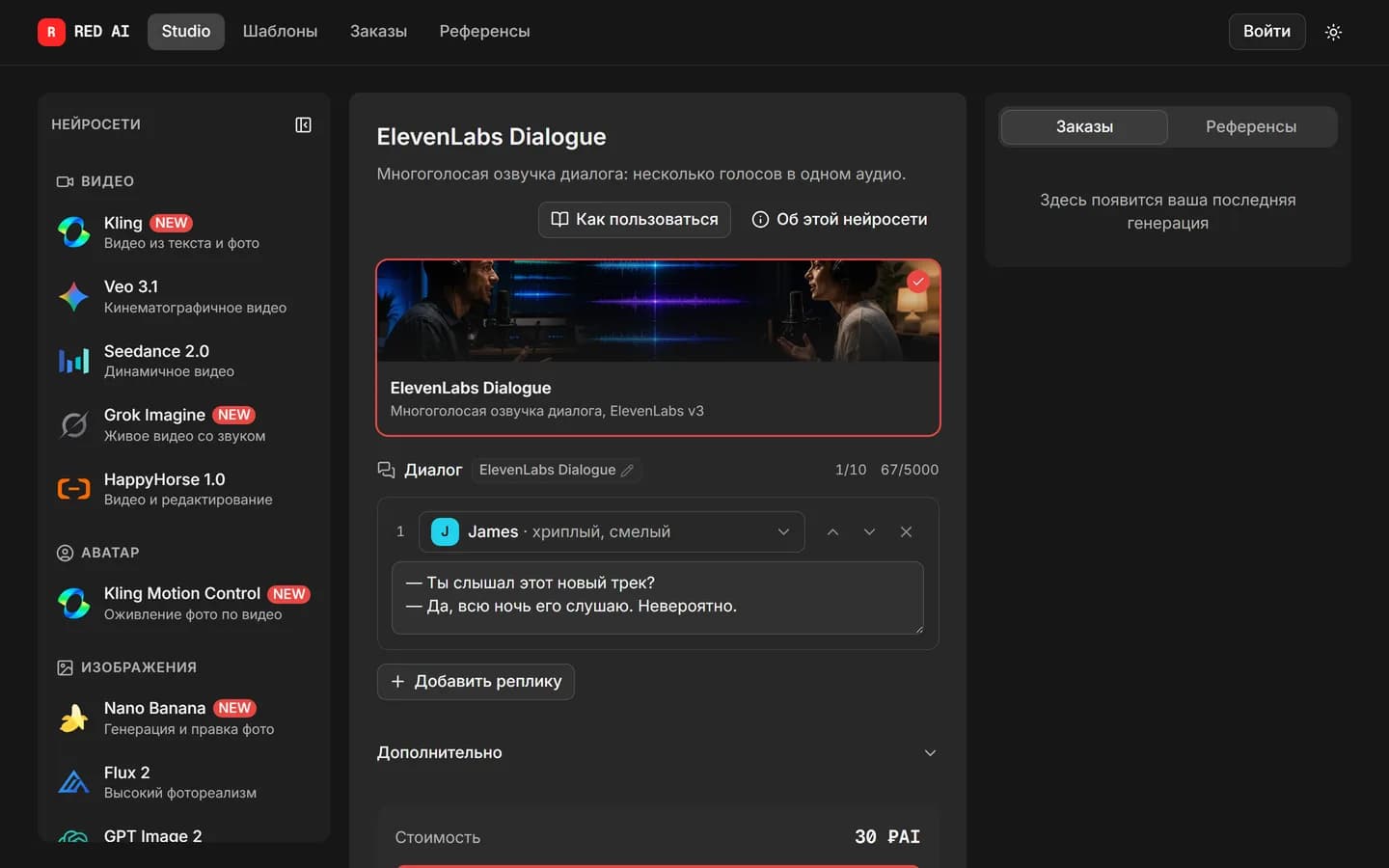The image size is (1389, 868).
Task: Click the ElevenLabs Dialogue name chip
Action: pyautogui.click(x=557, y=470)
